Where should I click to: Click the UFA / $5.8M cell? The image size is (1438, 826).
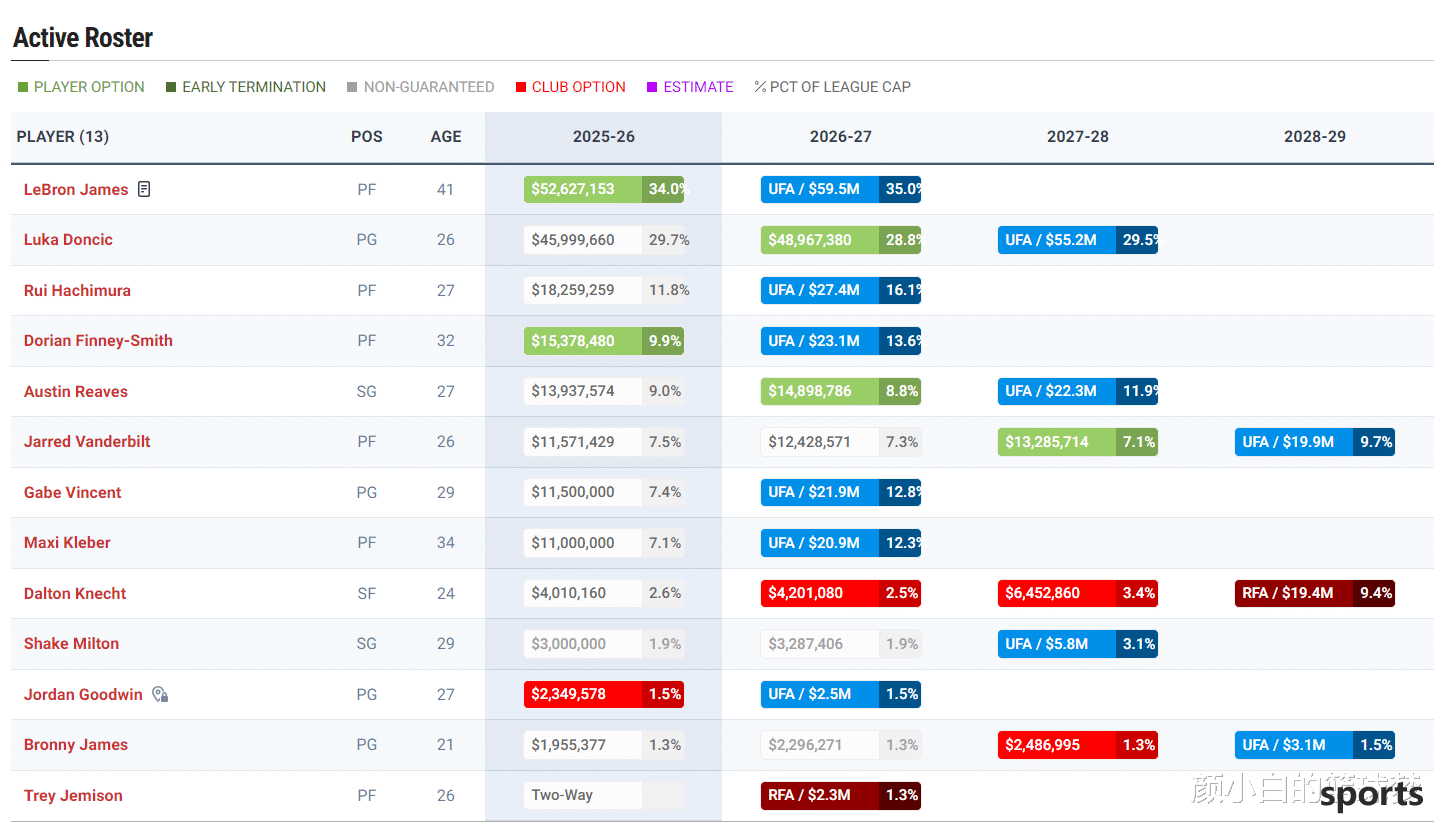click(1078, 644)
